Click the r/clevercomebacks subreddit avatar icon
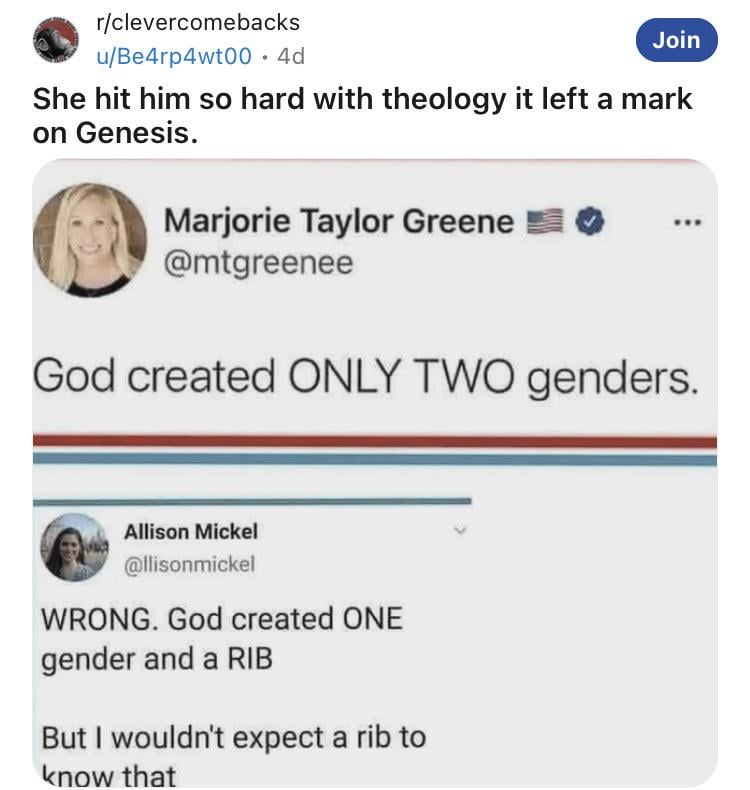This screenshot has width=750, height=790. point(55,38)
